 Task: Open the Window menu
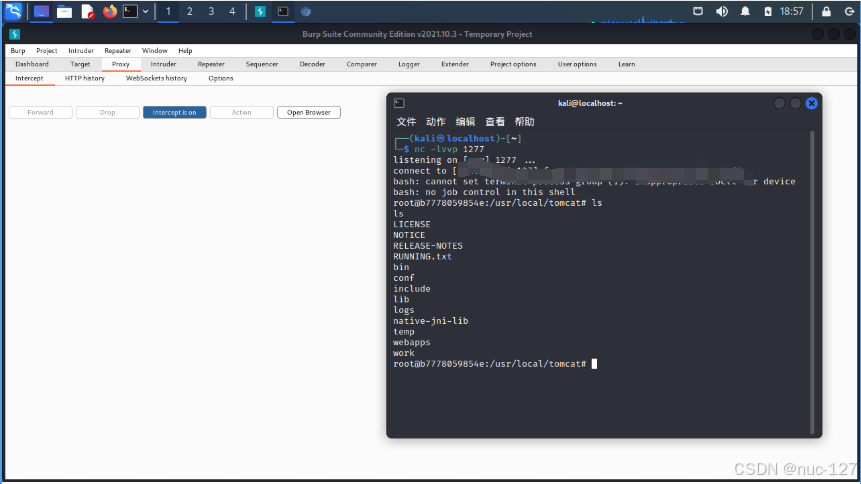pyautogui.click(x=154, y=51)
